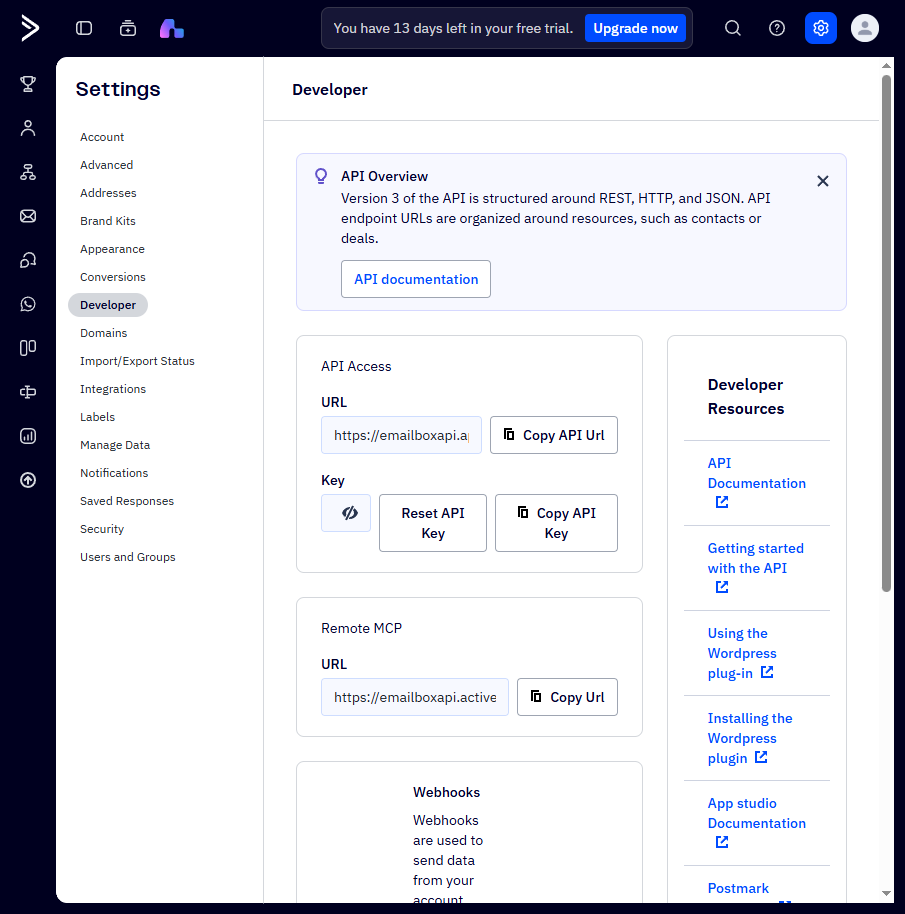Click the scrollbar down arrow

(886, 893)
